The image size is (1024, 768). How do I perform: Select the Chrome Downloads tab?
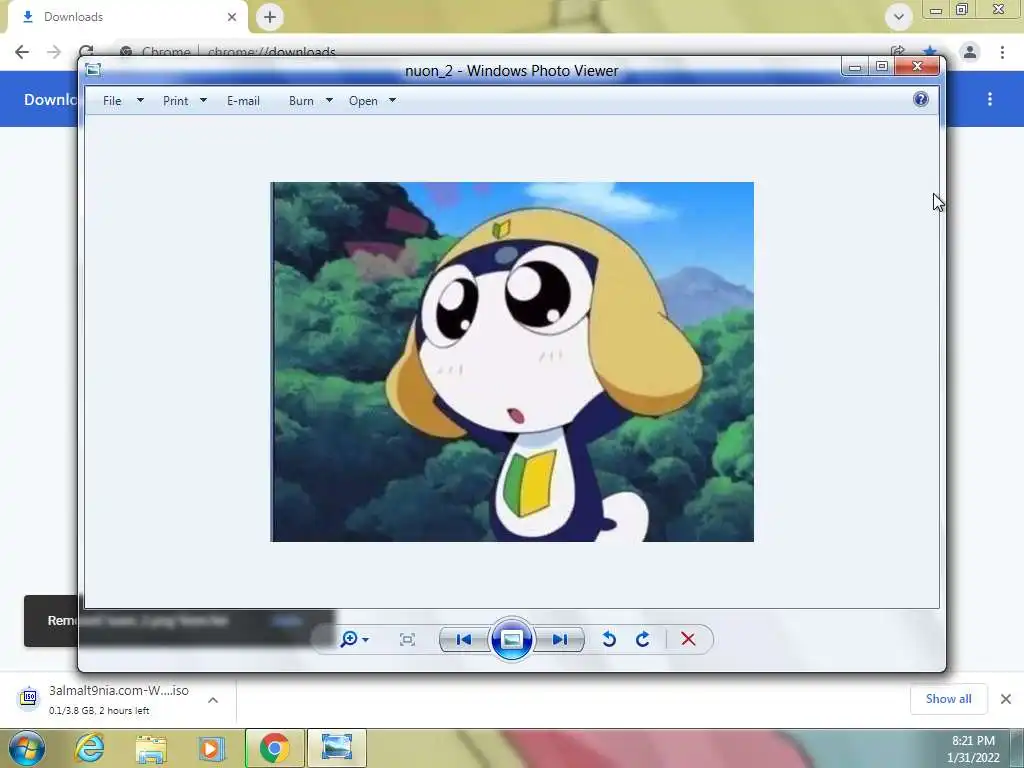(x=127, y=17)
